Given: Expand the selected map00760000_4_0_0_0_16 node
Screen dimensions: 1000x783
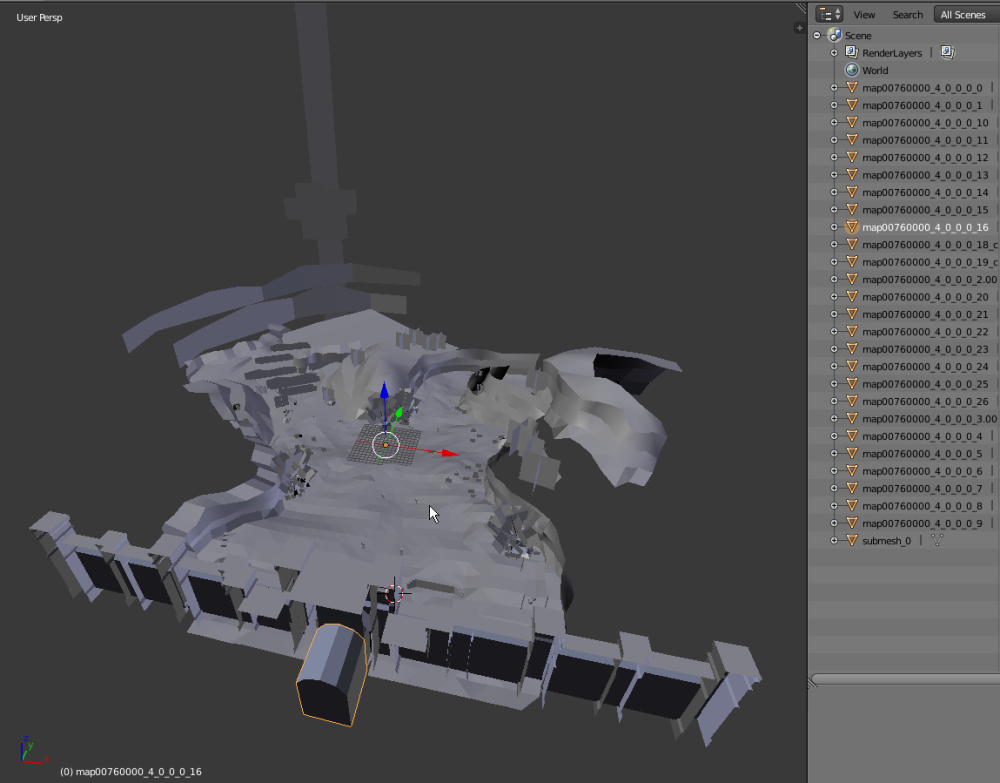Looking at the screenshot, I should point(834,227).
